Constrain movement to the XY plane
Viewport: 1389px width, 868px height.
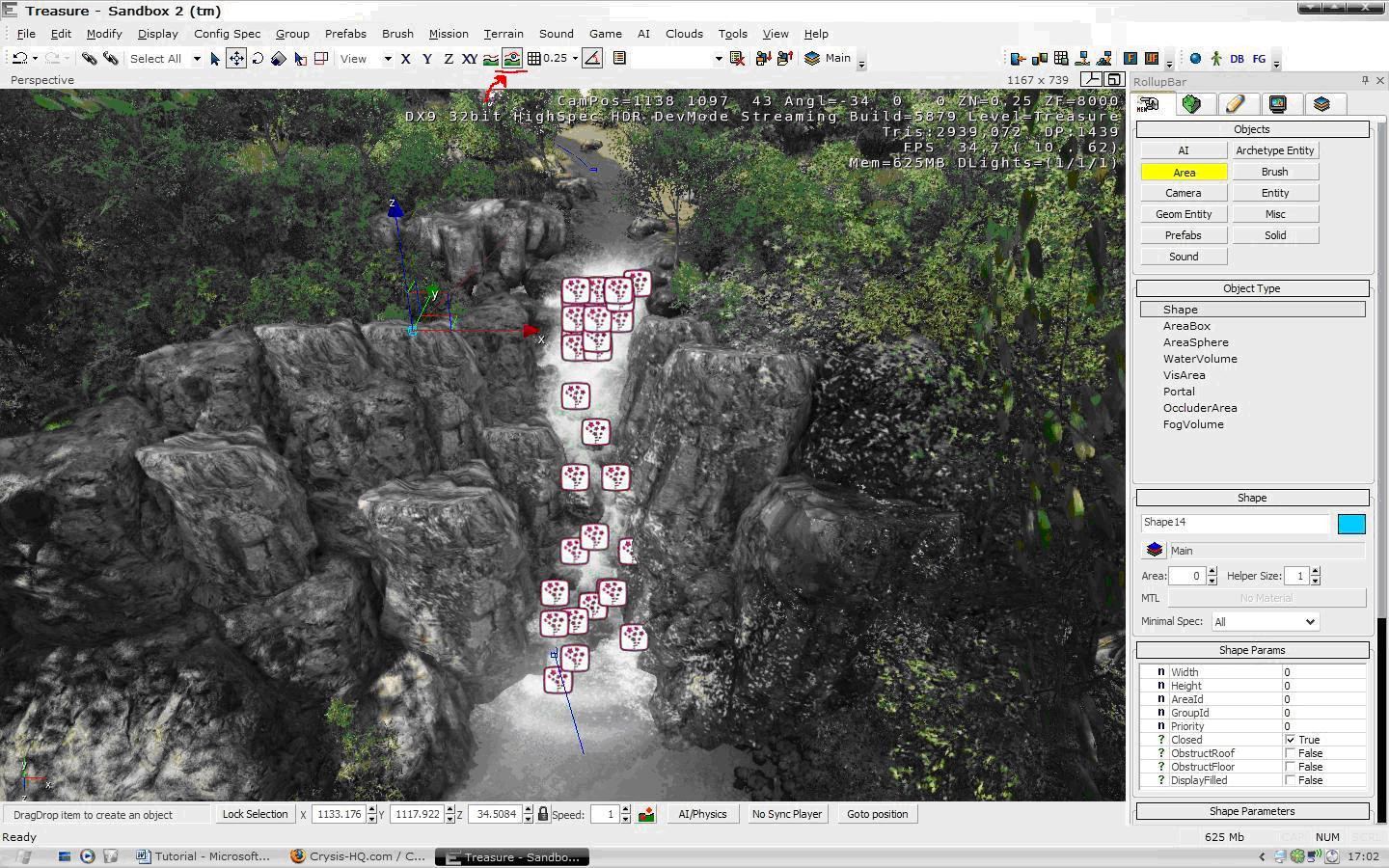point(470,59)
